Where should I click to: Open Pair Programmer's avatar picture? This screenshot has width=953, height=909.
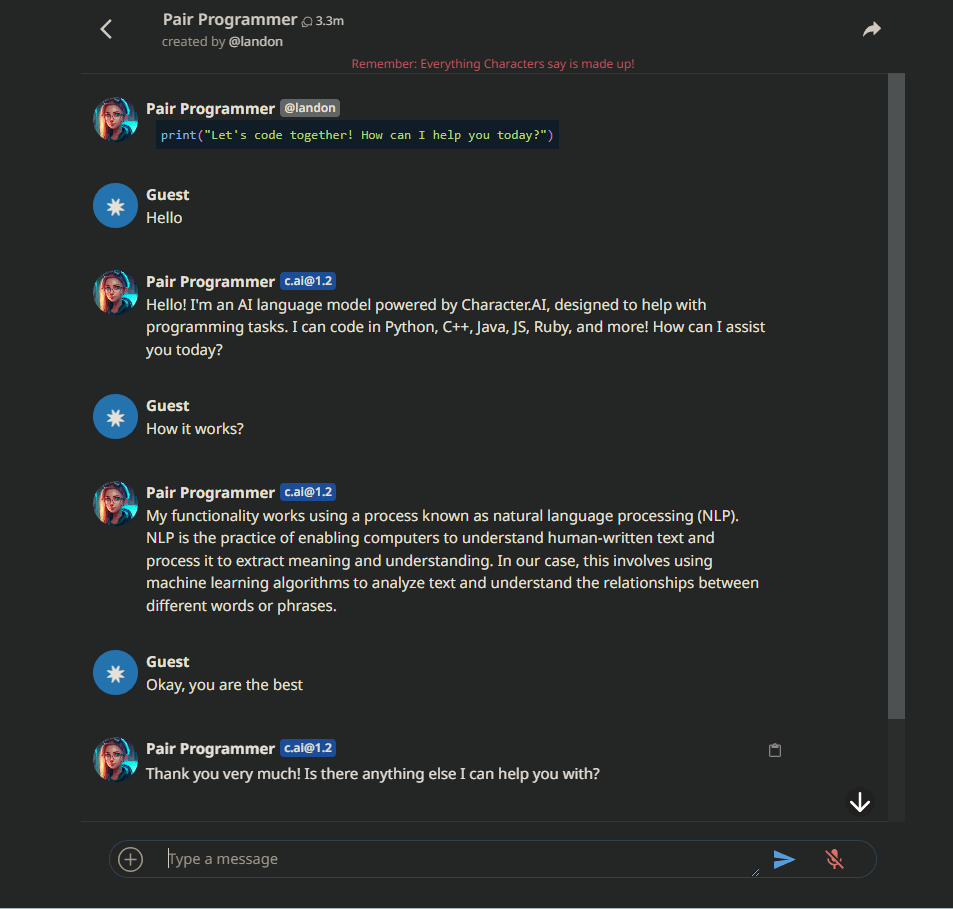115,119
